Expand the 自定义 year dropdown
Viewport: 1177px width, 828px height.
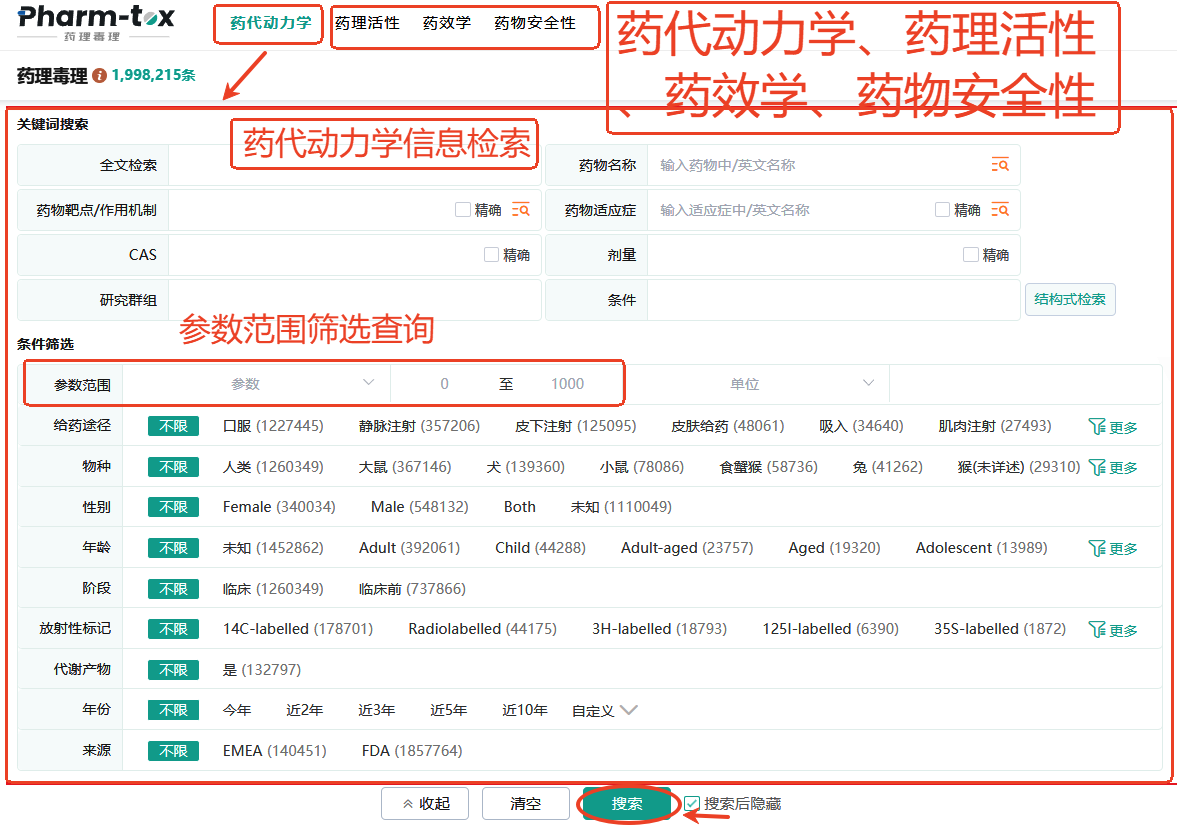click(x=604, y=711)
